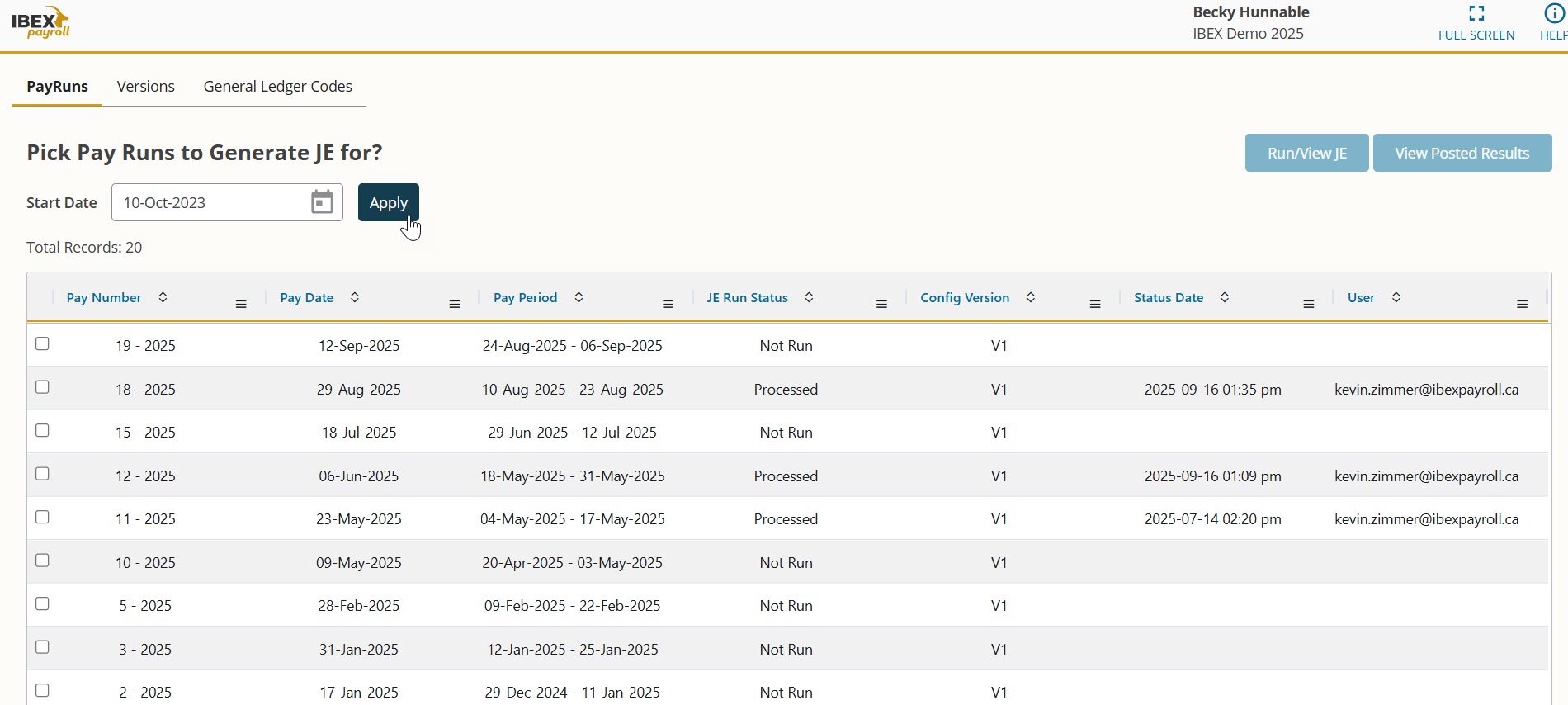The image size is (1568, 705).
Task: Click the IBEX payroll logo
Action: pyautogui.click(x=40, y=22)
